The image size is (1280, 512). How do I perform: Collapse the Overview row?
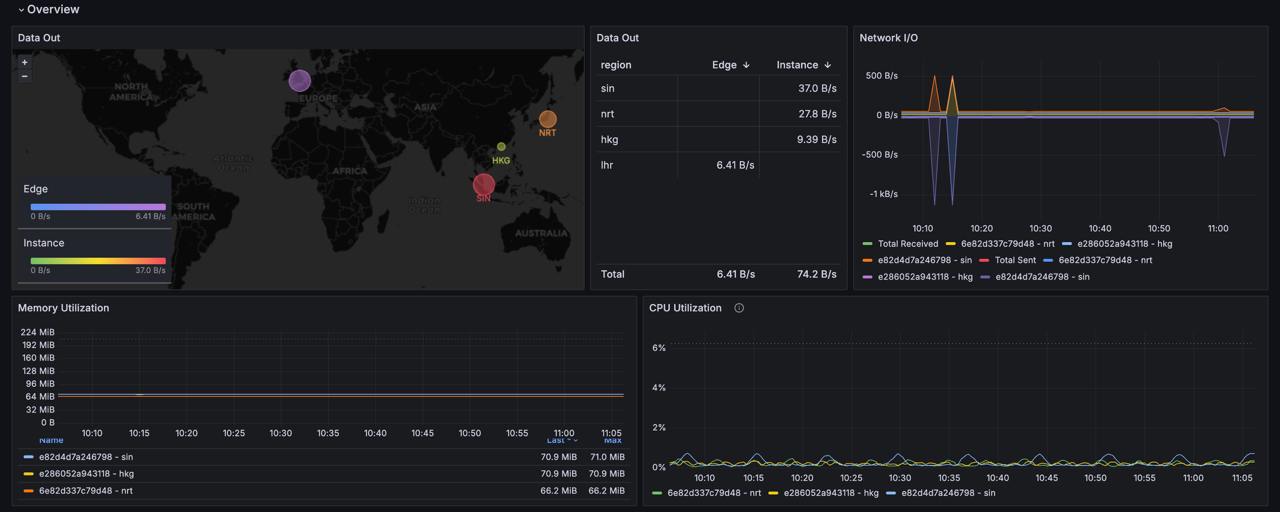pyautogui.click(x=21, y=10)
